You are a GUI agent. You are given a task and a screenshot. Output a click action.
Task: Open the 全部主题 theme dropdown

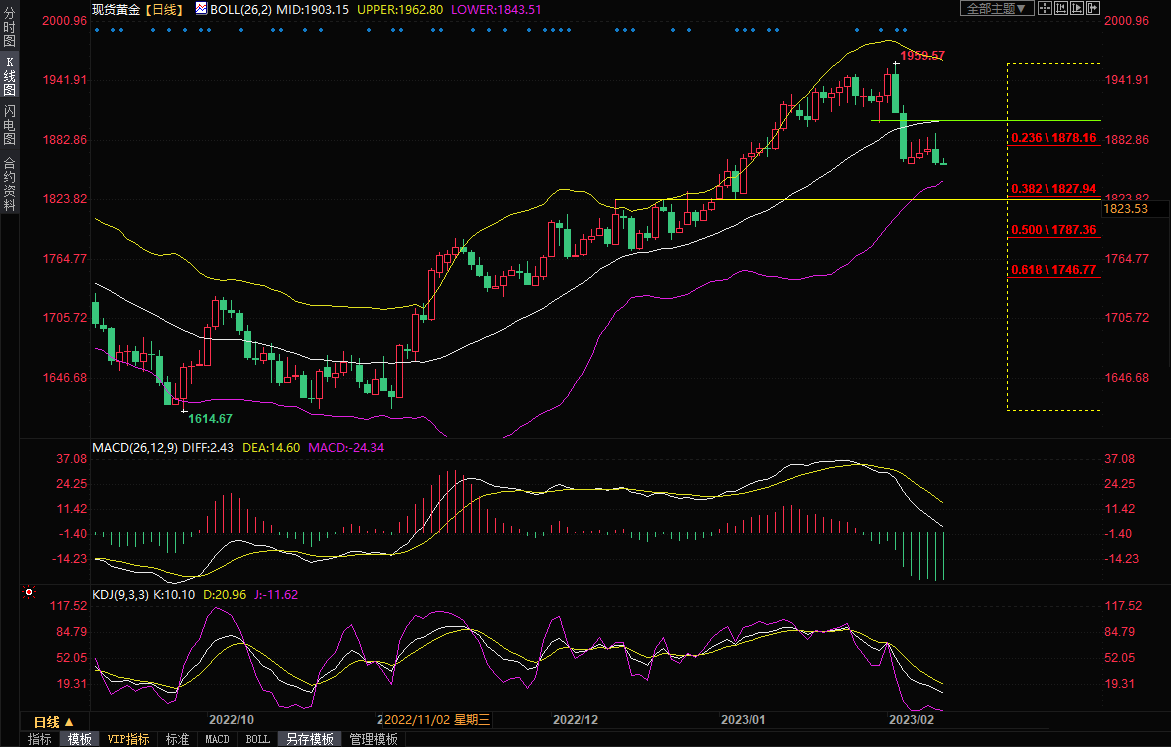point(994,8)
